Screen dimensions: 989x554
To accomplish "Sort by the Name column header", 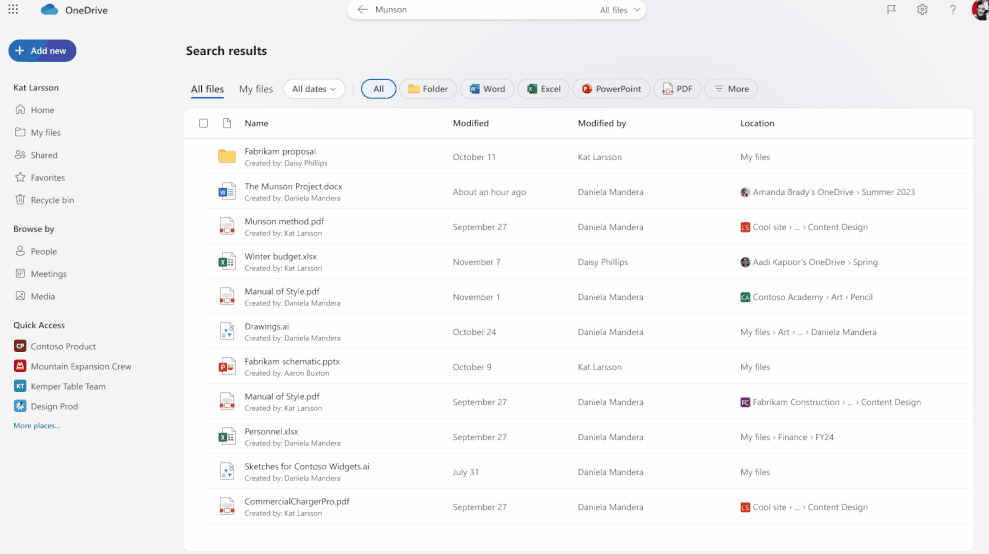I will [x=256, y=123].
